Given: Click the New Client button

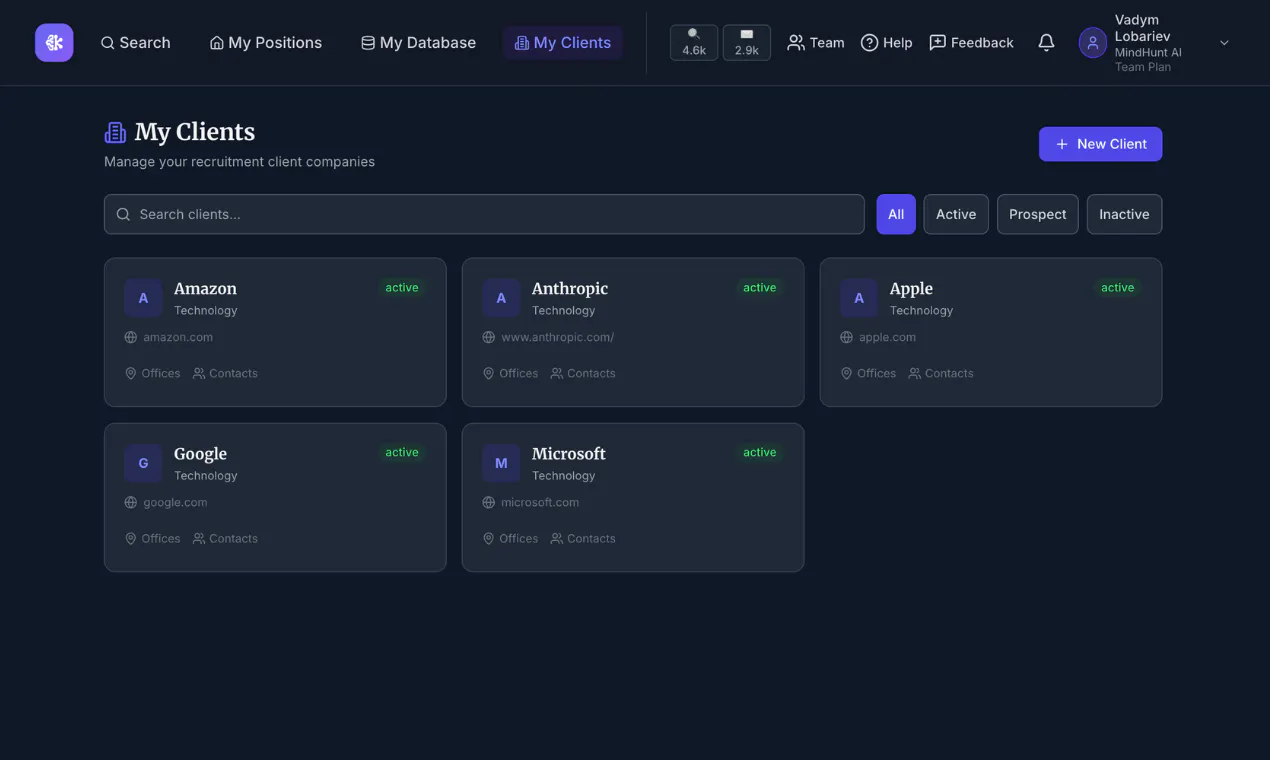Looking at the screenshot, I should (1100, 144).
